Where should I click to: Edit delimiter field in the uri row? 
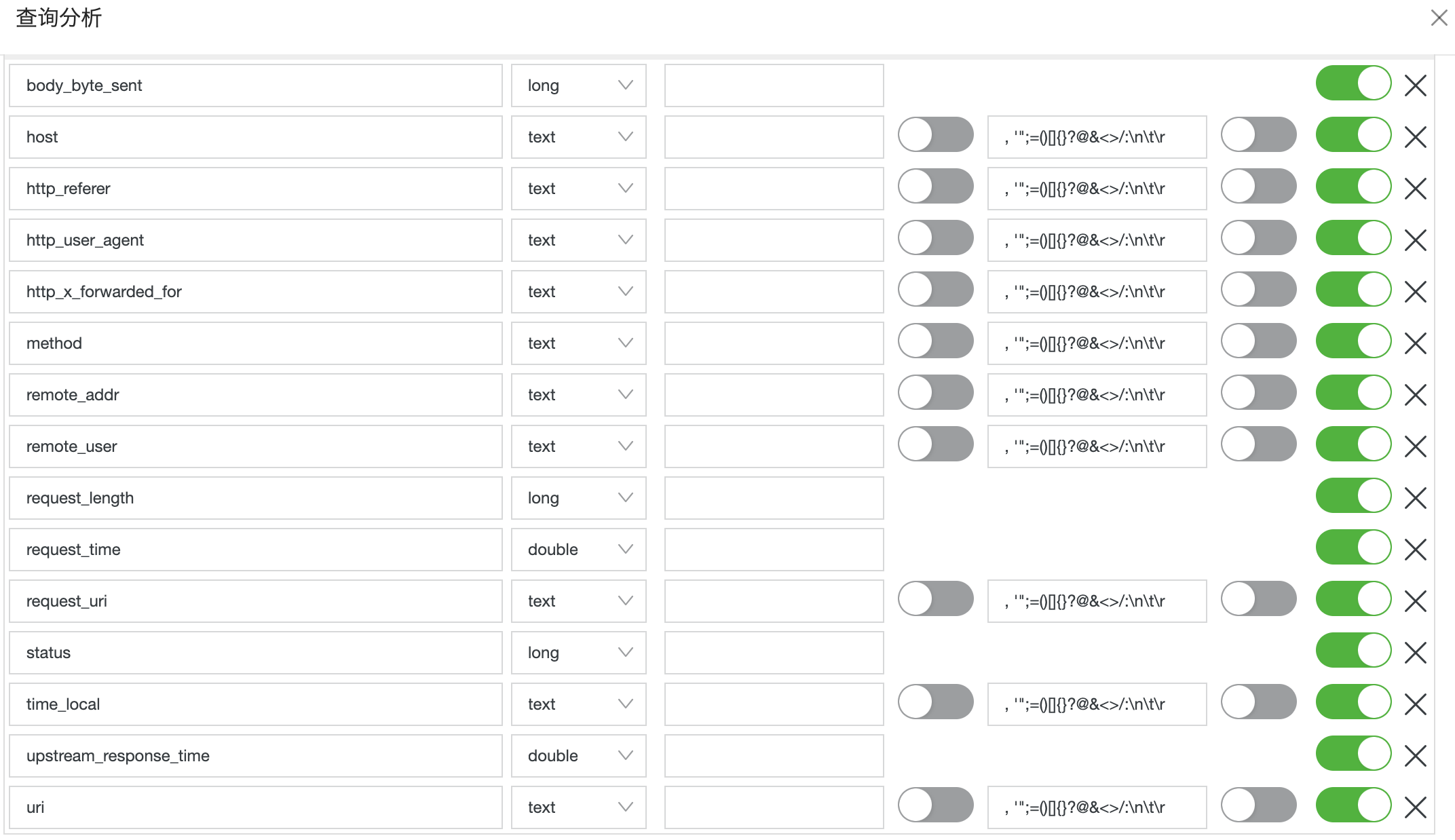tap(1097, 807)
